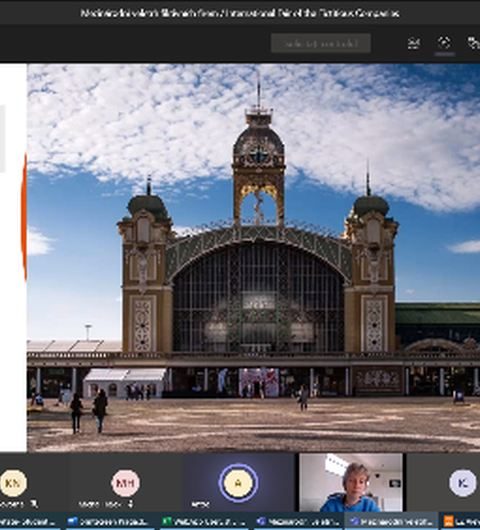Click the name label under the A avatar
This screenshot has width=480, height=530.
[200, 504]
